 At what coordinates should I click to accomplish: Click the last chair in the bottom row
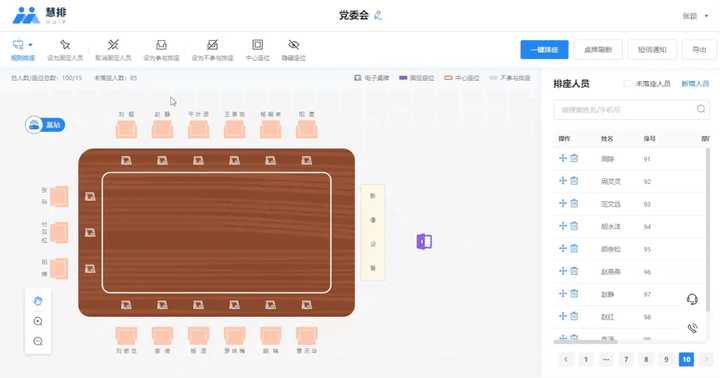(x=307, y=336)
